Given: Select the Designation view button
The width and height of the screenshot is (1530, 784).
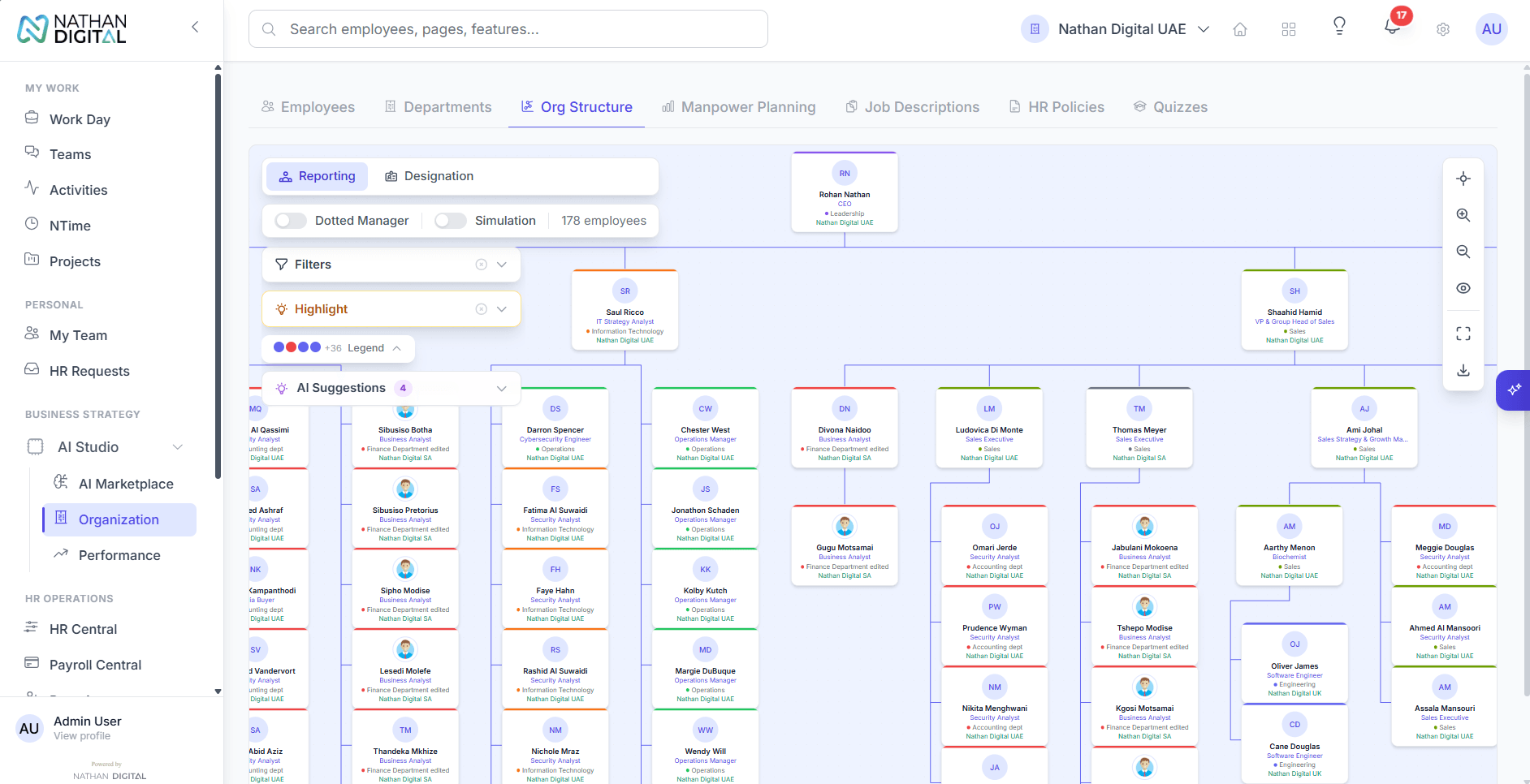Looking at the screenshot, I should (429, 176).
